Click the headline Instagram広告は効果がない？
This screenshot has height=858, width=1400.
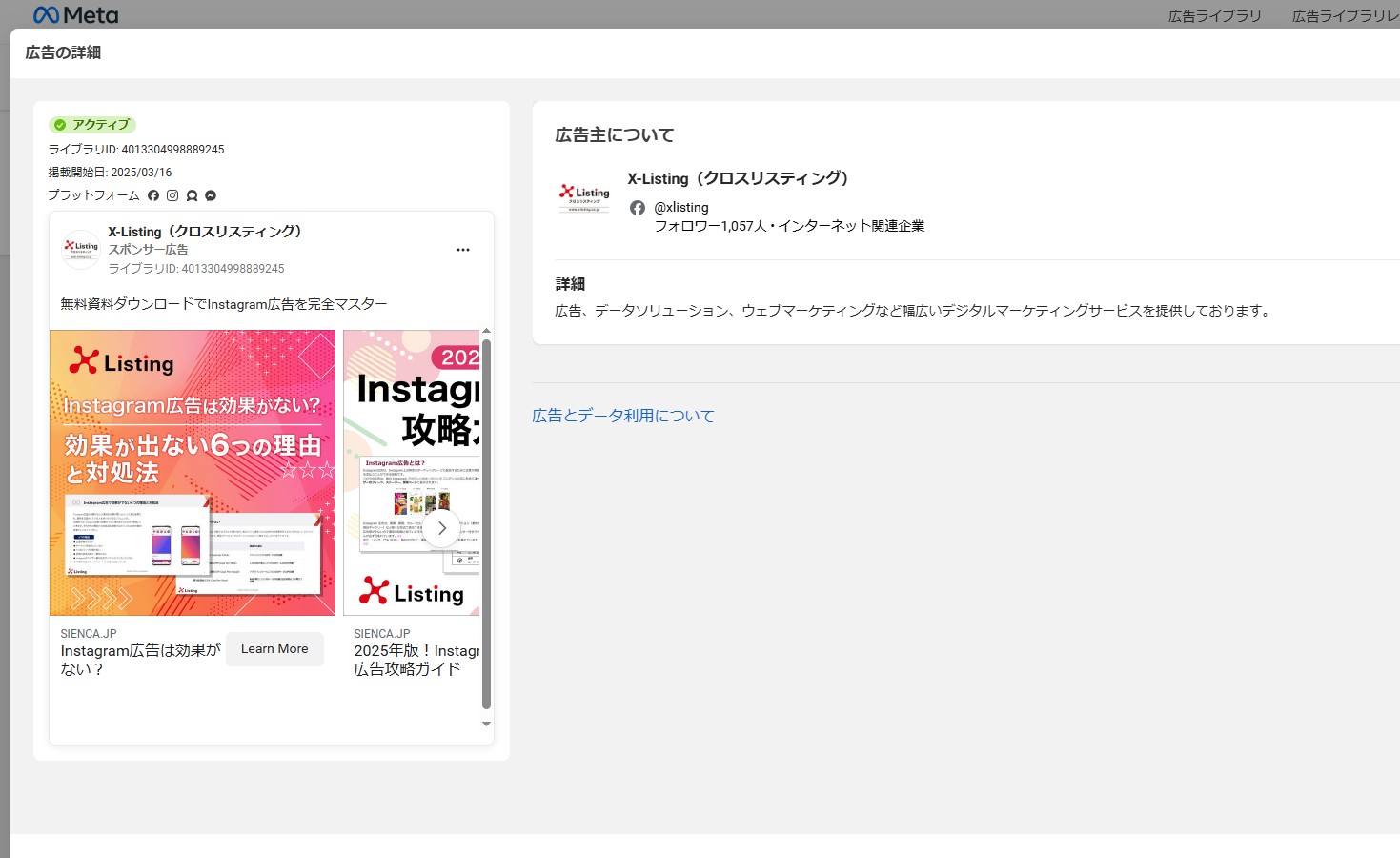tap(141, 660)
